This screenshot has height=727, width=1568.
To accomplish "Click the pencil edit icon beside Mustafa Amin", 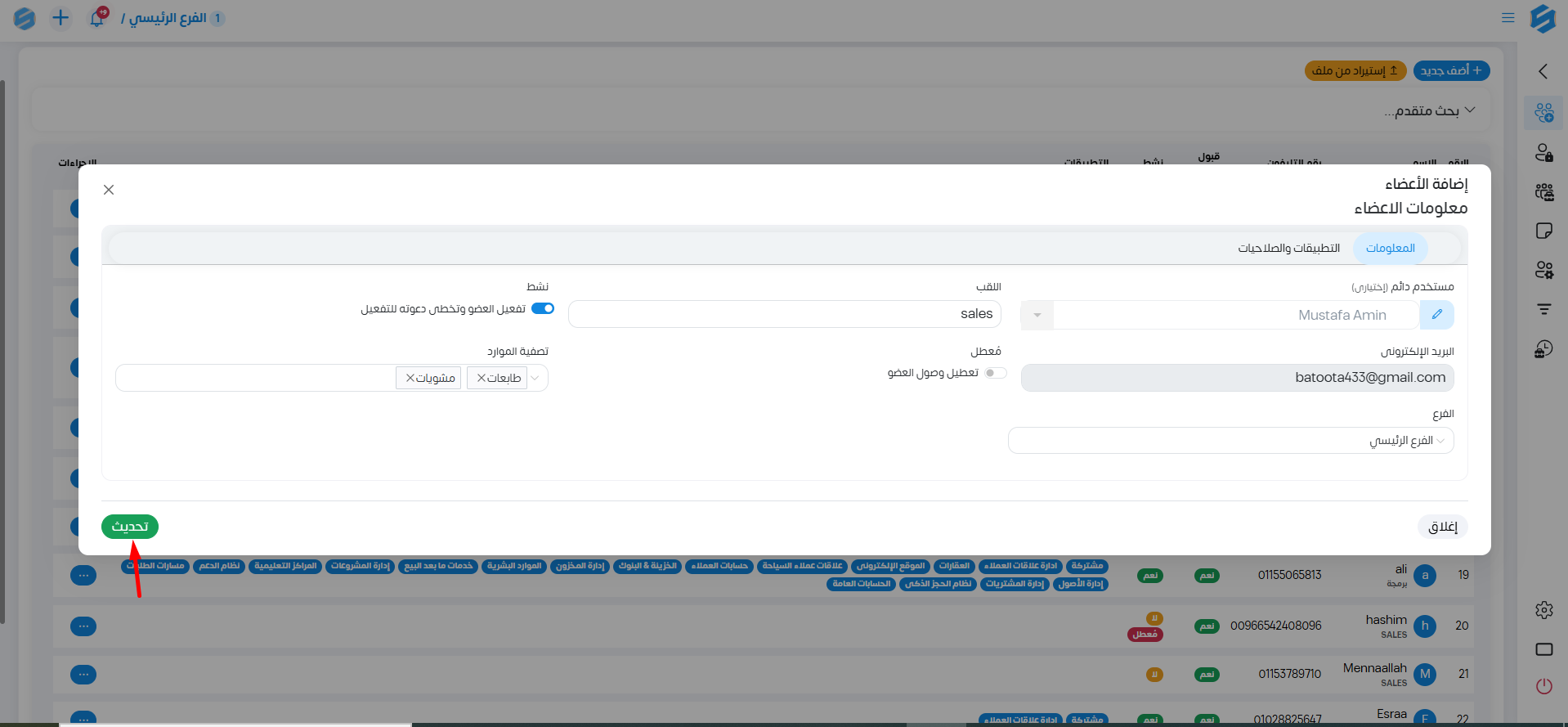I will pos(1436,315).
